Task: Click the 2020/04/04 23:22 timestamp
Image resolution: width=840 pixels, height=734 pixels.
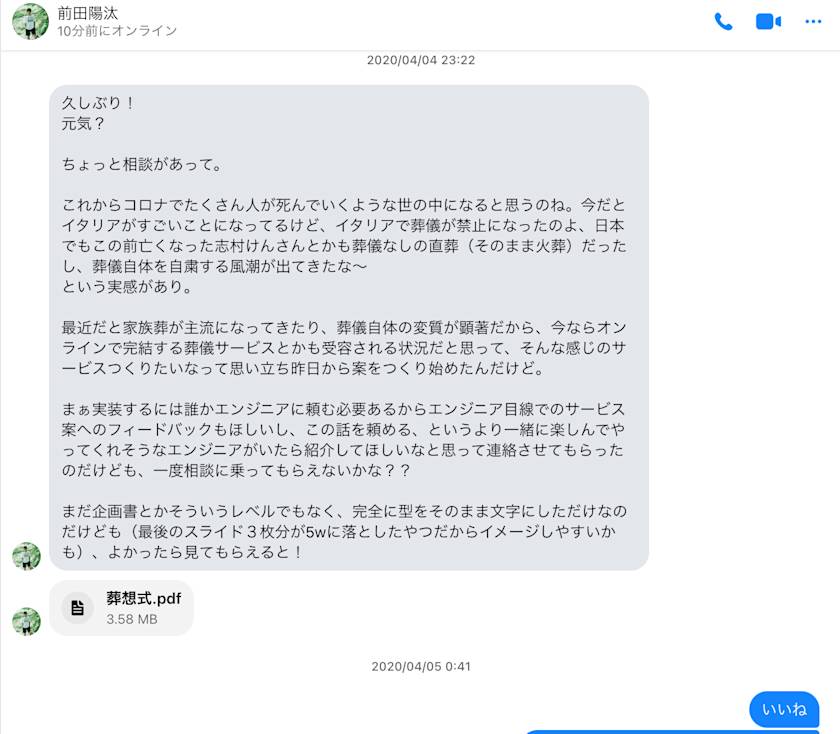Action: tap(421, 60)
